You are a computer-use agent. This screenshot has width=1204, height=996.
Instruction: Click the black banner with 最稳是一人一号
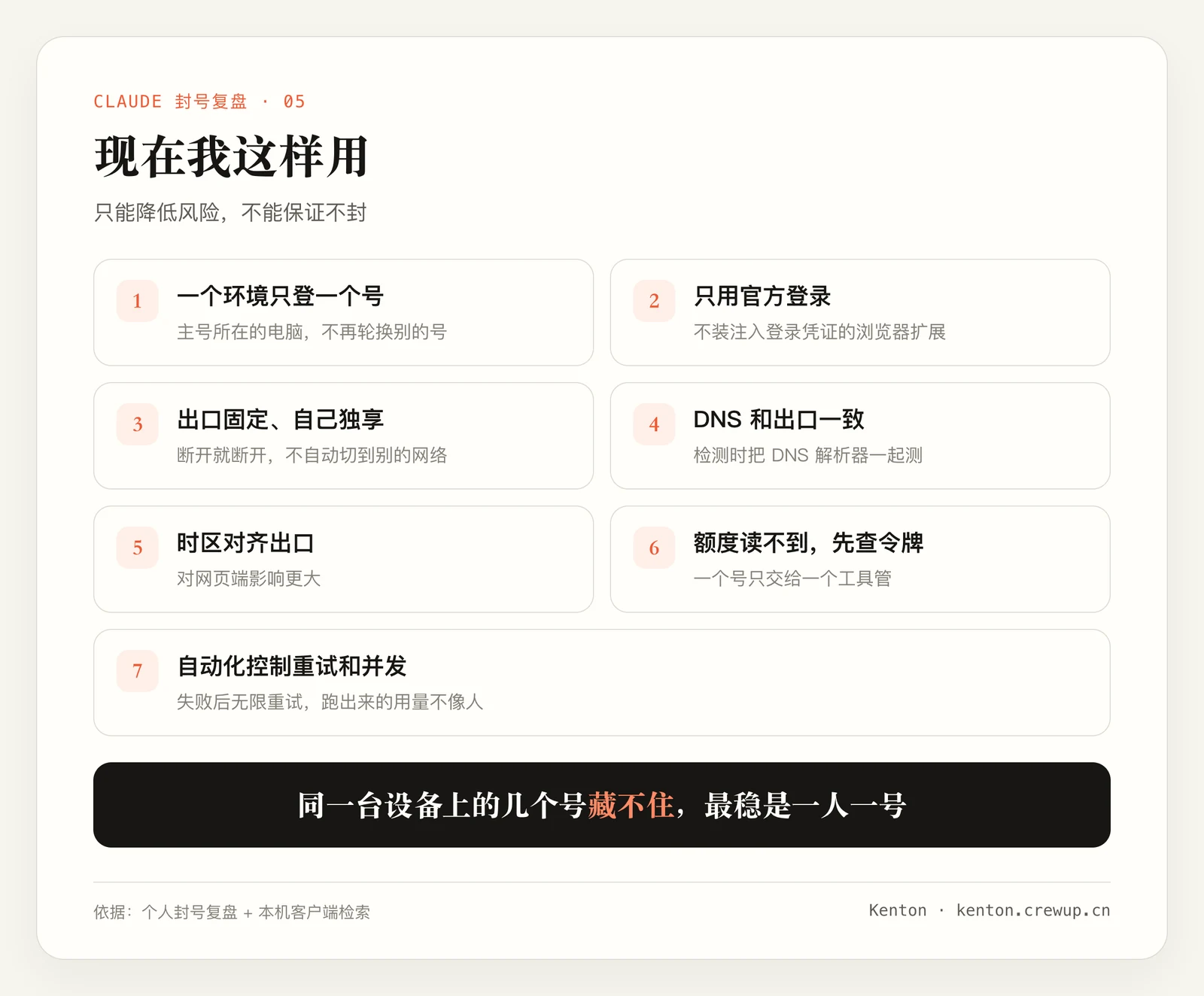coord(602,805)
